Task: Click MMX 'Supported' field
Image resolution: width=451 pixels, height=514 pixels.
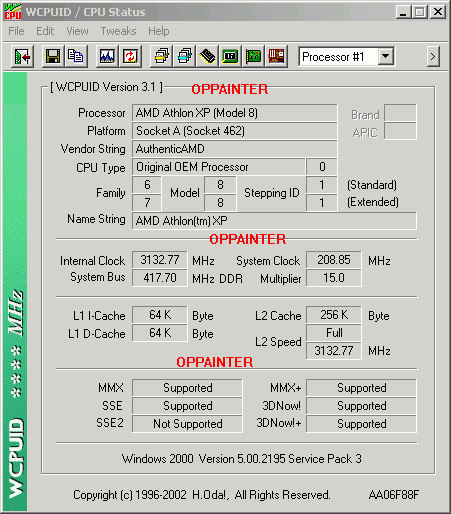Action: tap(187, 388)
